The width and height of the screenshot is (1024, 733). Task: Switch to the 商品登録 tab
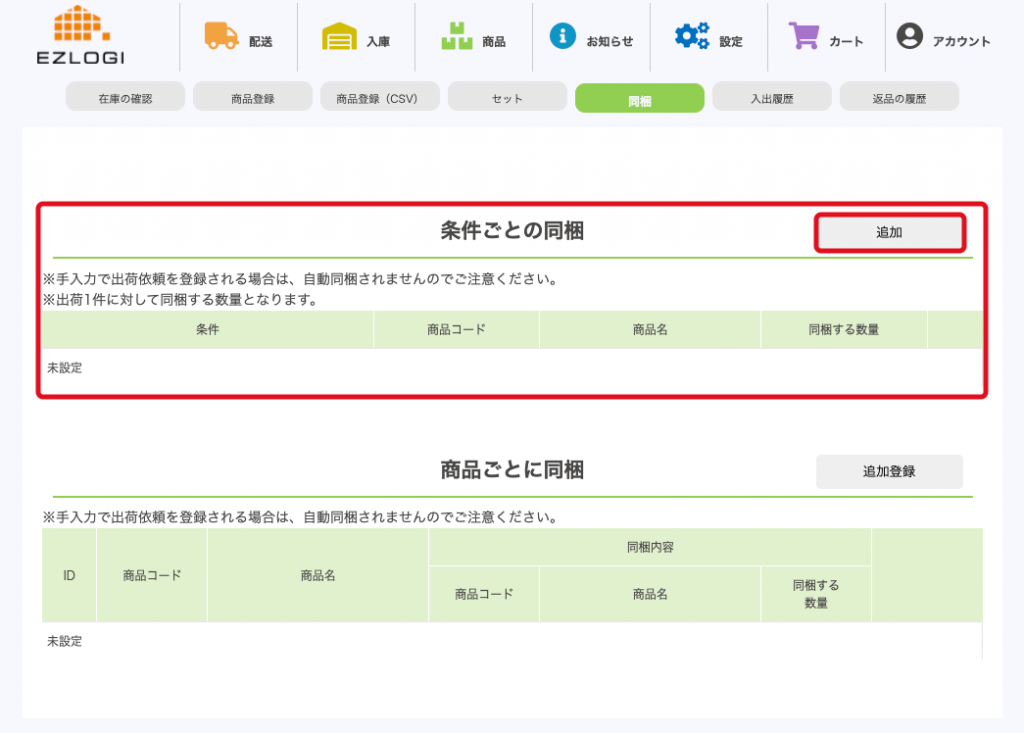[252, 98]
